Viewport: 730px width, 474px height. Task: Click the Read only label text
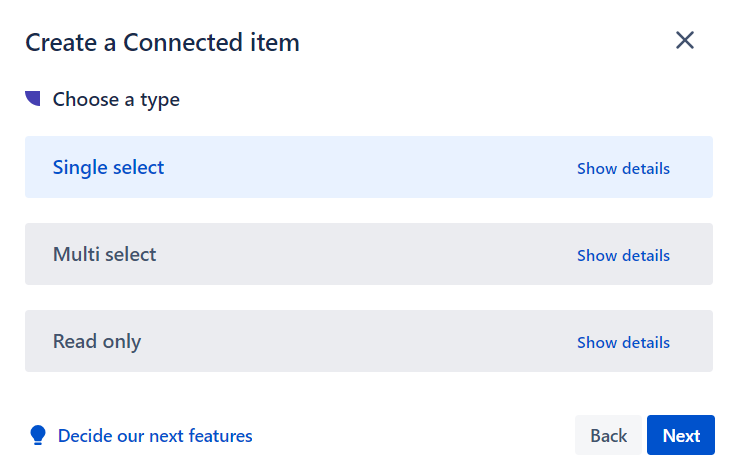[97, 341]
